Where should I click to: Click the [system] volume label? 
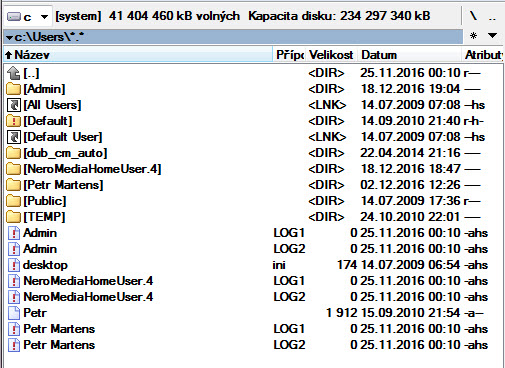click(78, 16)
